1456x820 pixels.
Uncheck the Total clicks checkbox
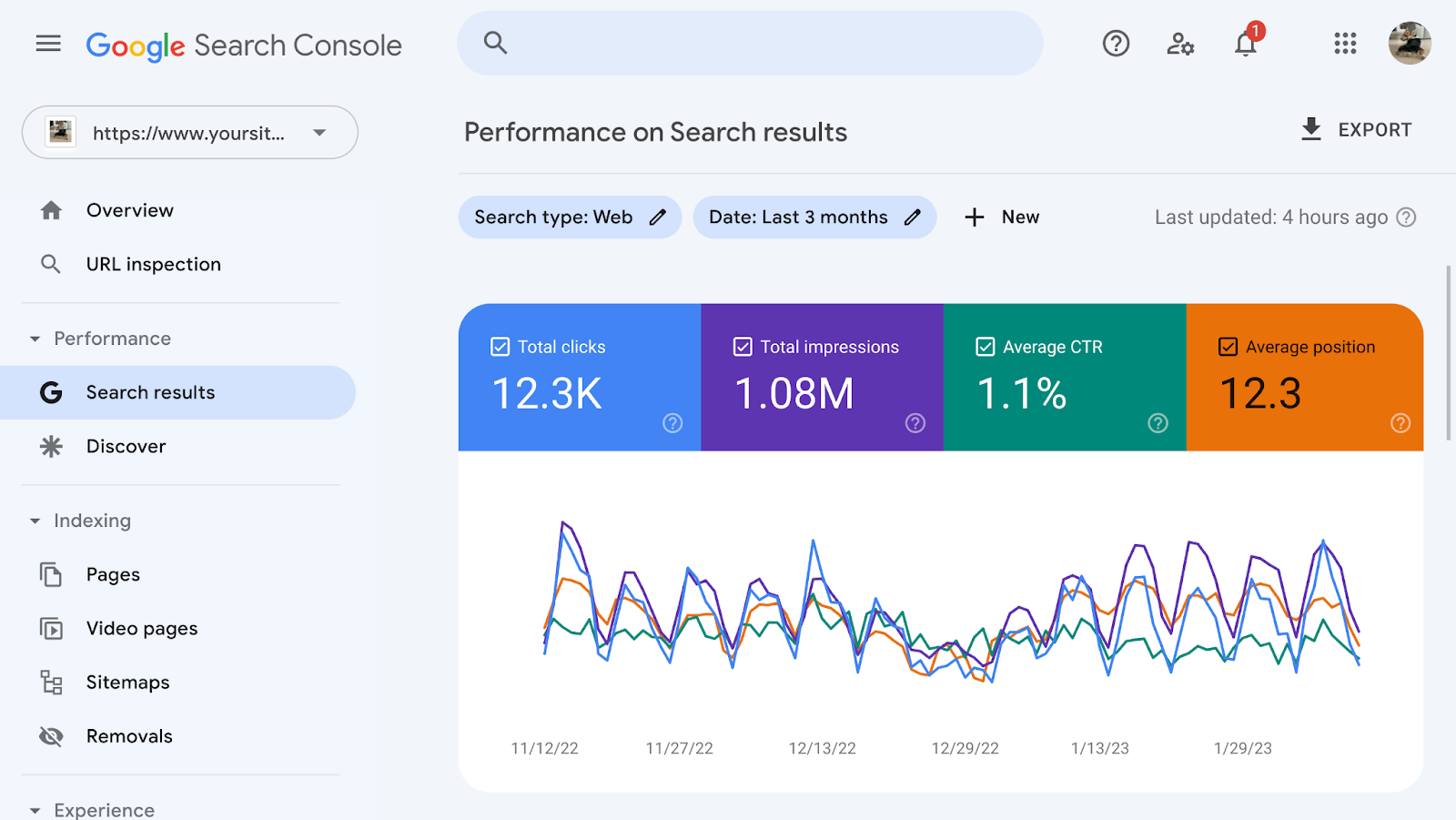pos(500,346)
